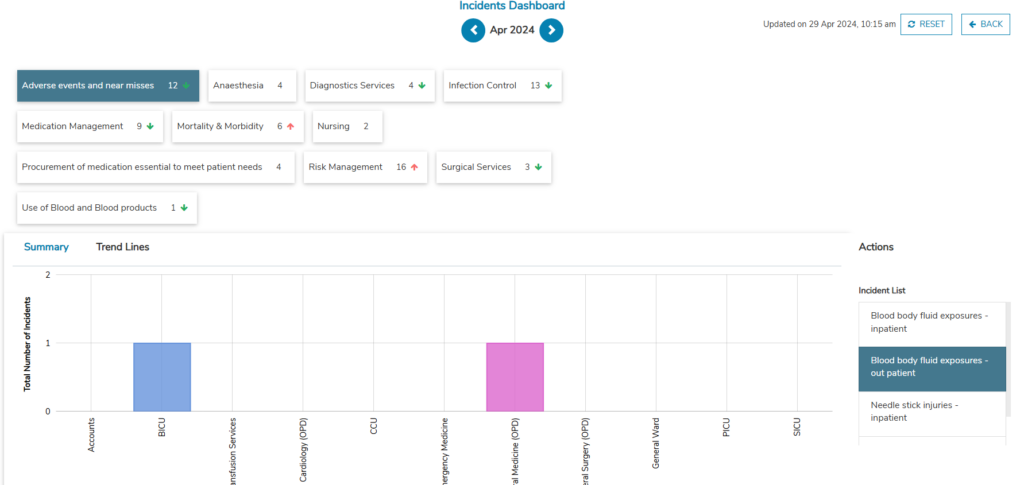Switch to the Trend Lines tab
The height and width of the screenshot is (485, 1024).
(x=122, y=247)
